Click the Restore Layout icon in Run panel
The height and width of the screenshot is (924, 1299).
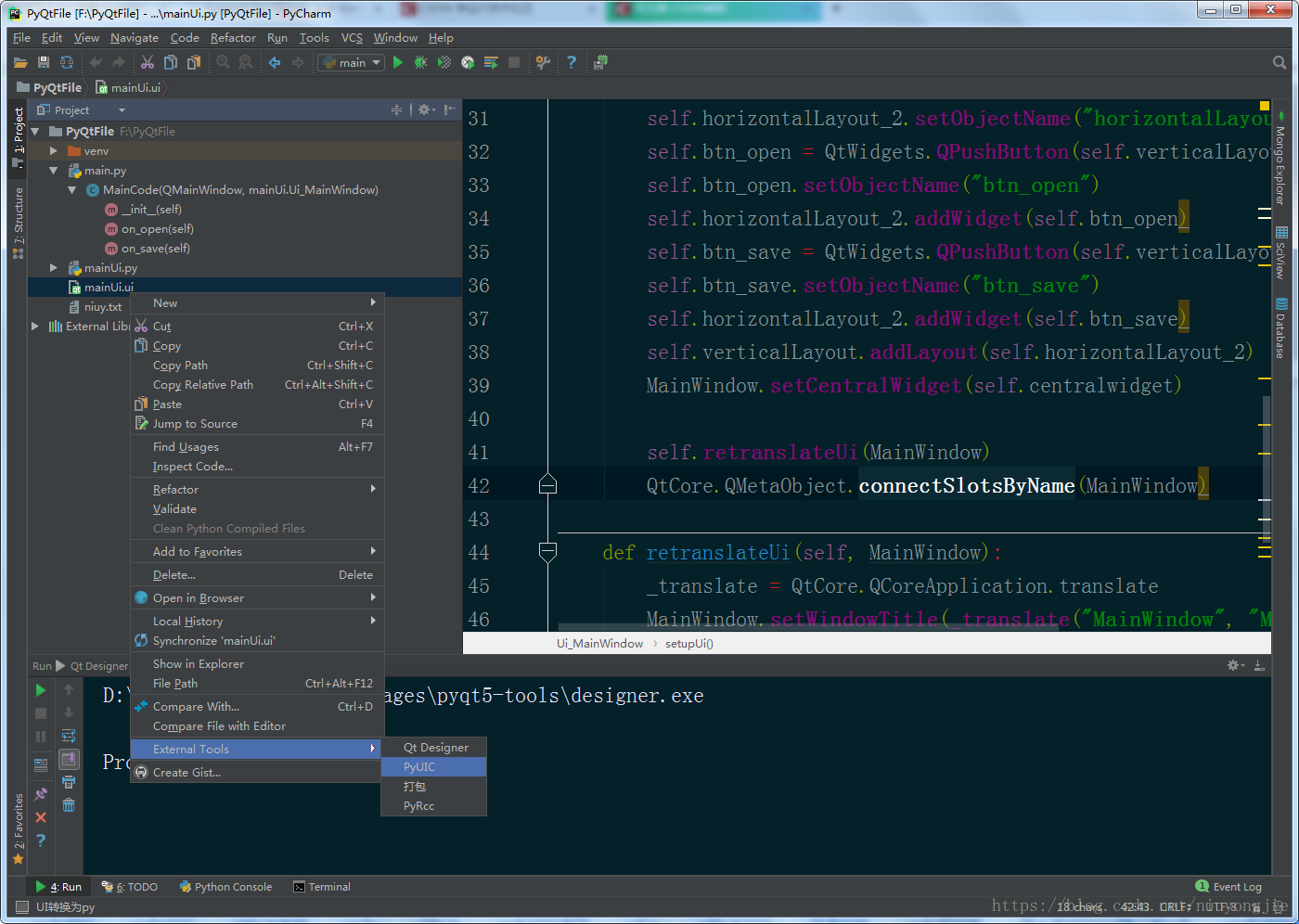[x=41, y=765]
